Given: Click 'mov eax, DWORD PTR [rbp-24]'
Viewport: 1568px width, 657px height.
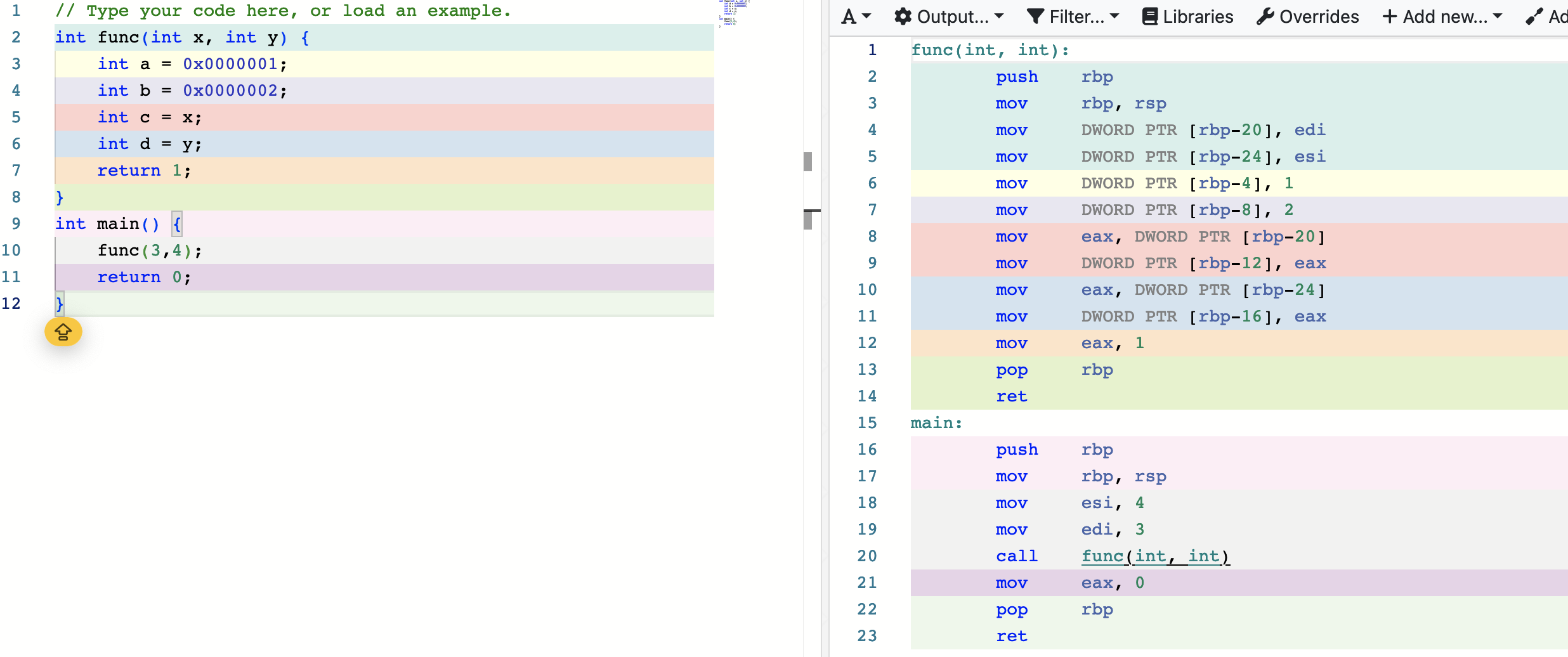Looking at the screenshot, I should point(1161,290).
